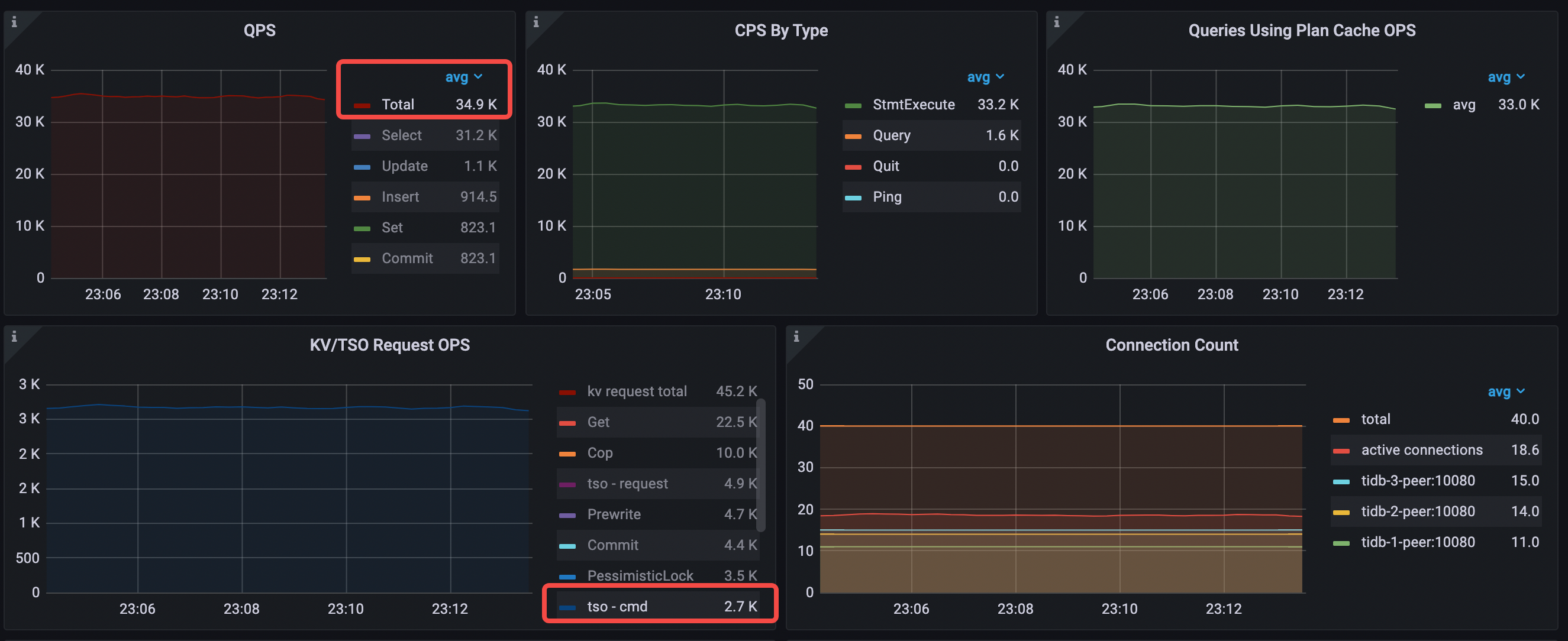Toggle visibility of the Select series in QPS legend

click(402, 135)
